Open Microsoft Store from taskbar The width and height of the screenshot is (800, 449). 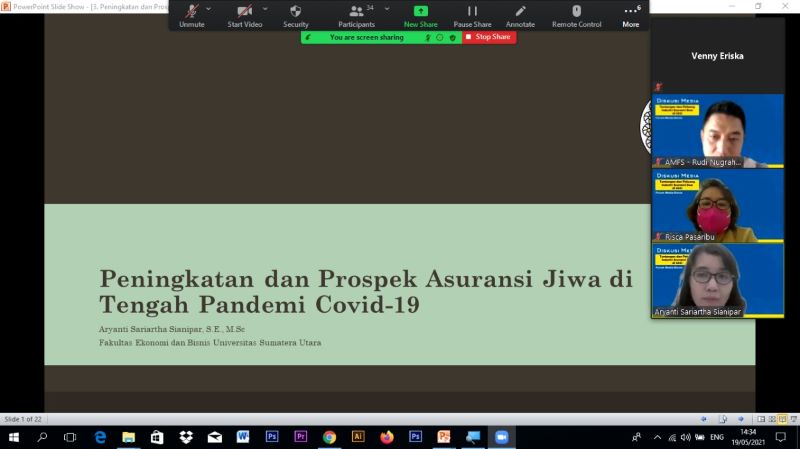point(157,437)
